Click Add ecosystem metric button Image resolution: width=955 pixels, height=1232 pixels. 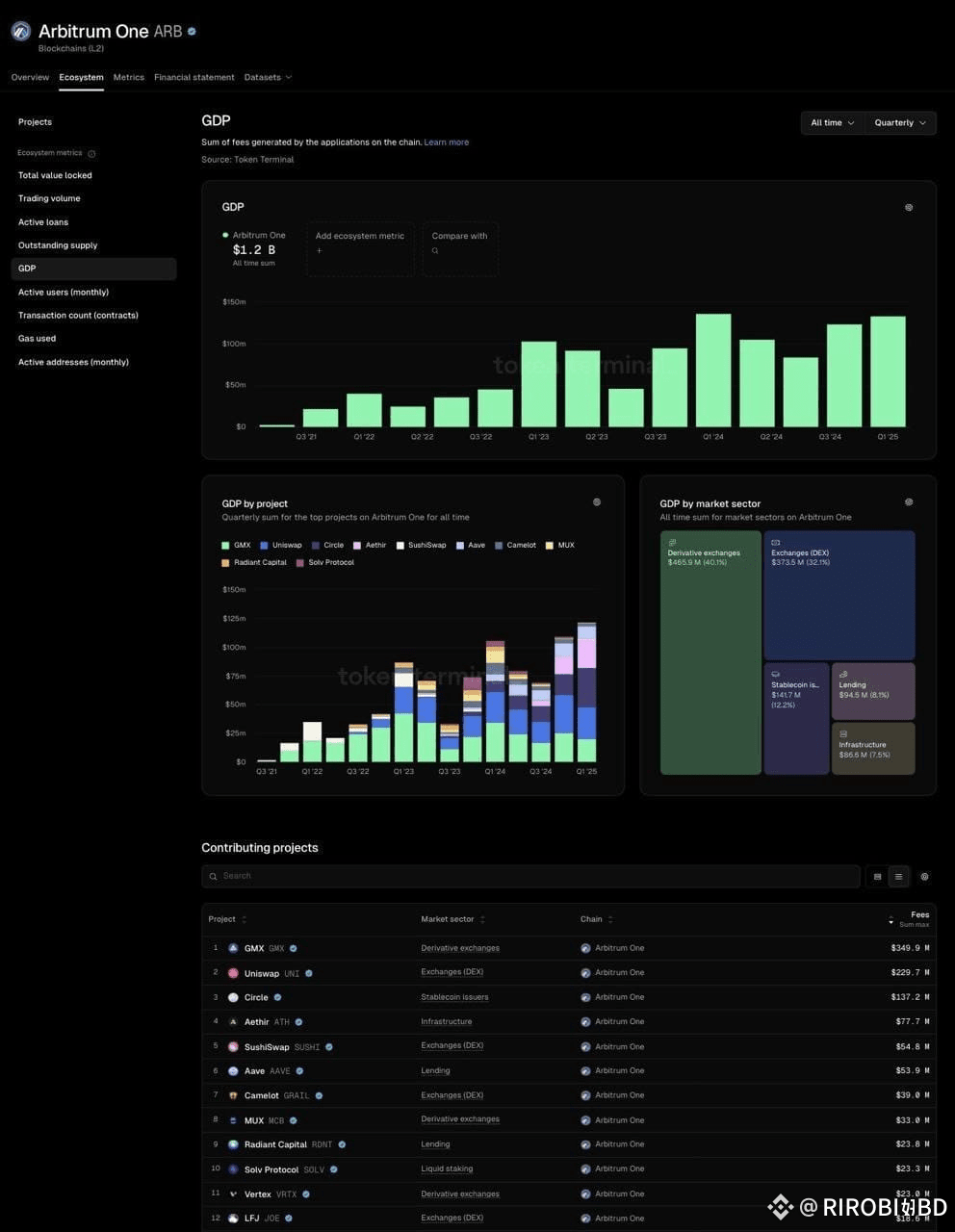(360, 249)
